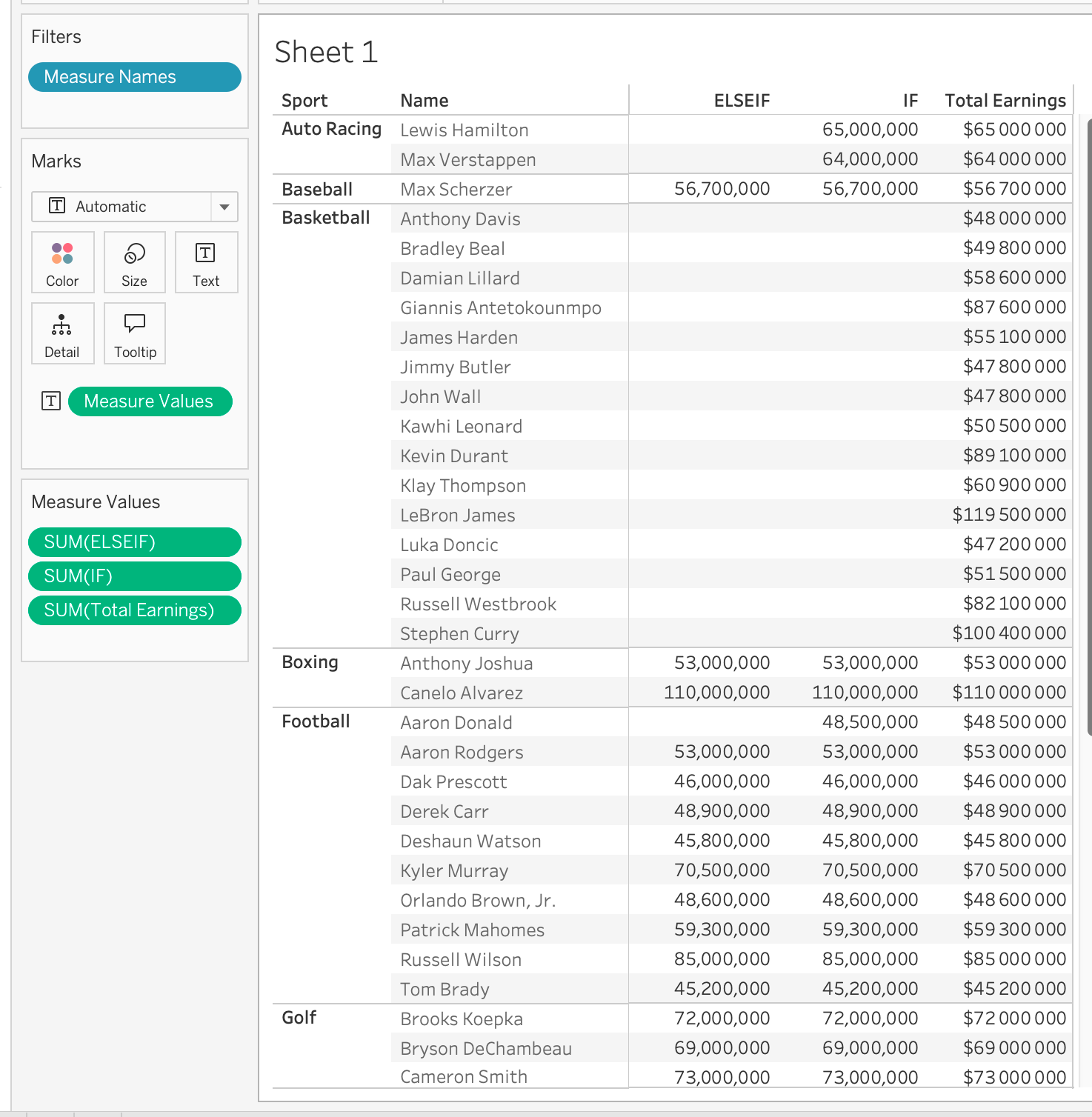Select the Patrick Mahomes row name
The height and width of the screenshot is (1117, 1092).
(473, 930)
